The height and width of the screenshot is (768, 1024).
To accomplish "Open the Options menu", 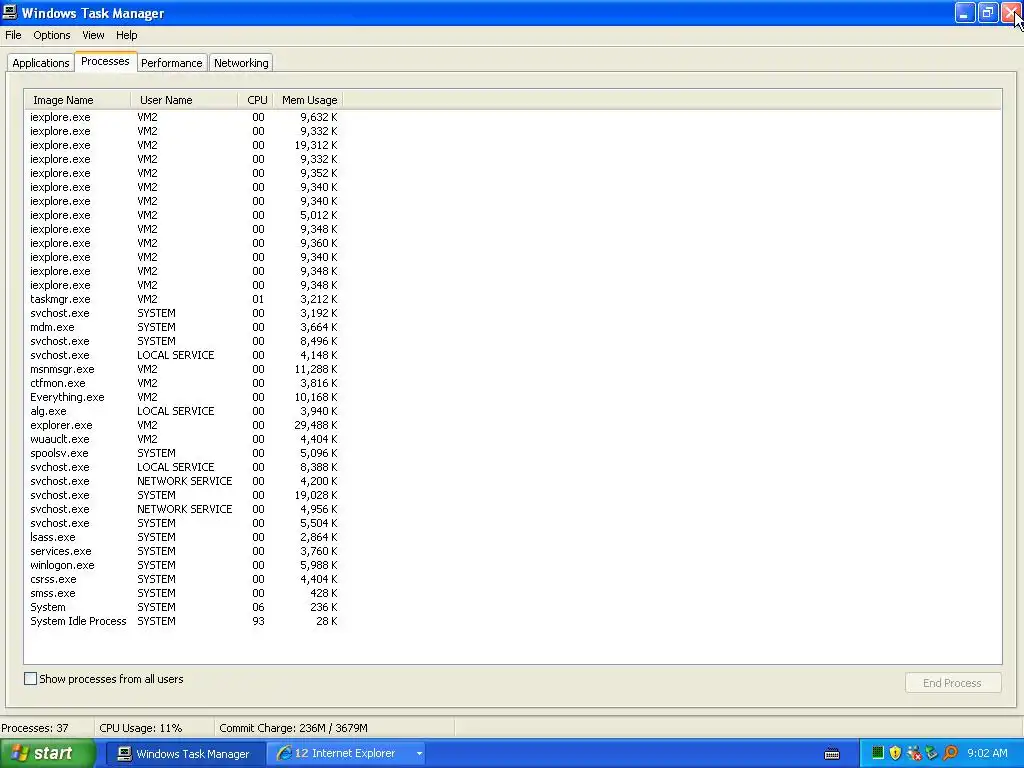I will coord(52,35).
